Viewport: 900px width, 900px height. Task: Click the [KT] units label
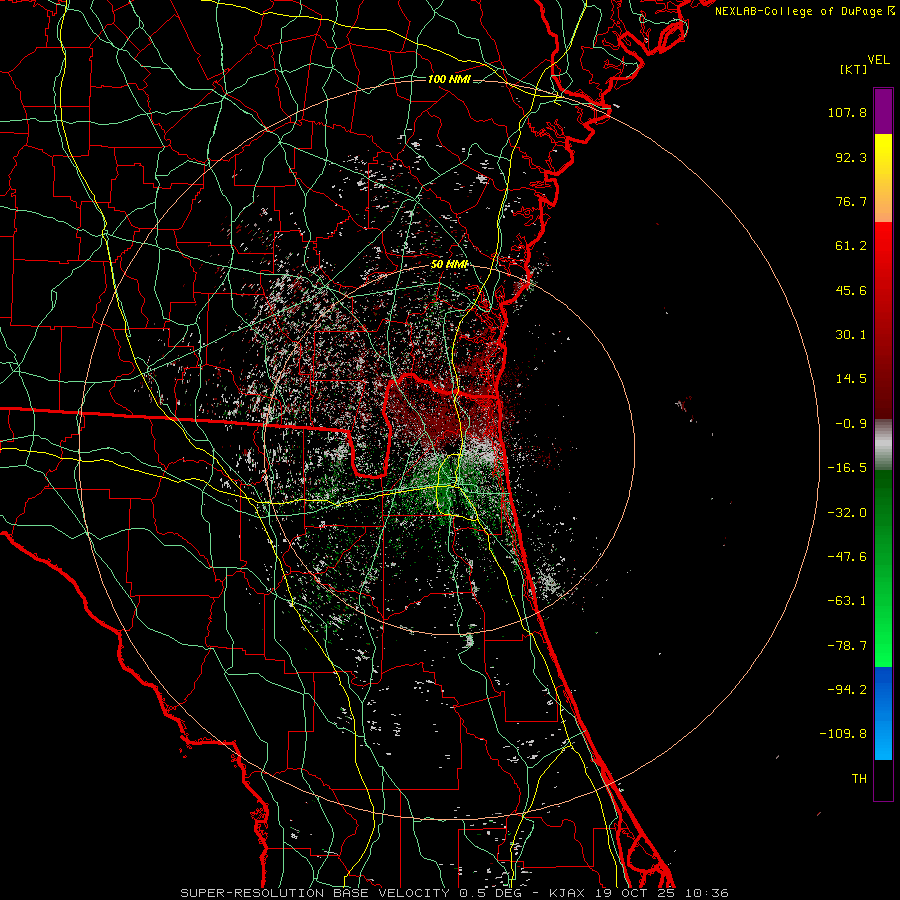854,69
